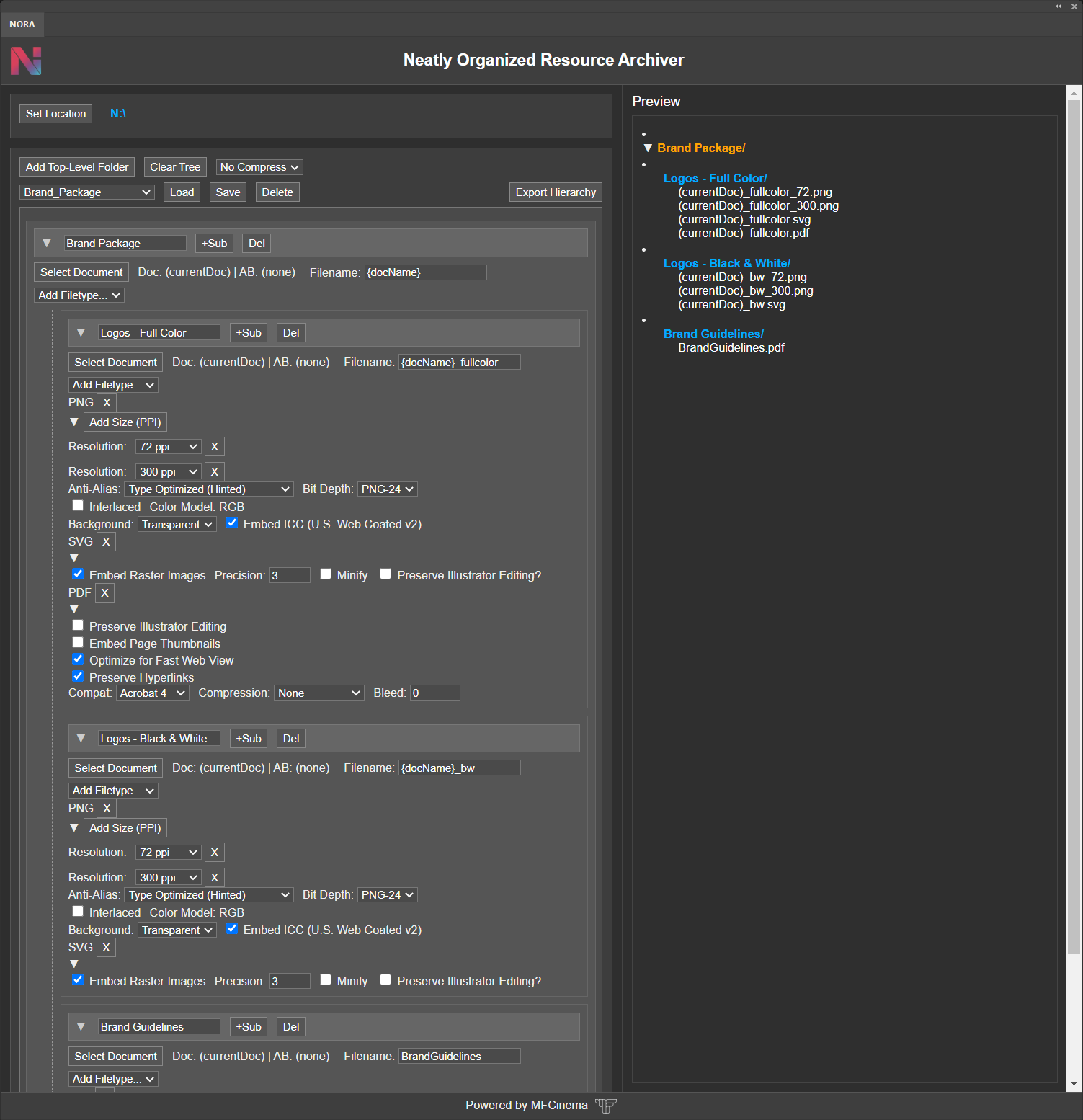This screenshot has width=1083, height=1120.
Task: Select the NORA tab
Action: coord(22,24)
